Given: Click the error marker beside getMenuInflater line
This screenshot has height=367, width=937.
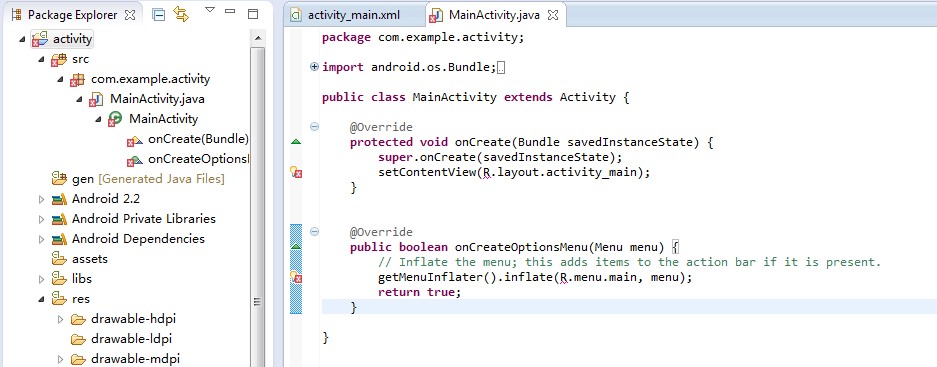Looking at the screenshot, I should [x=296, y=277].
